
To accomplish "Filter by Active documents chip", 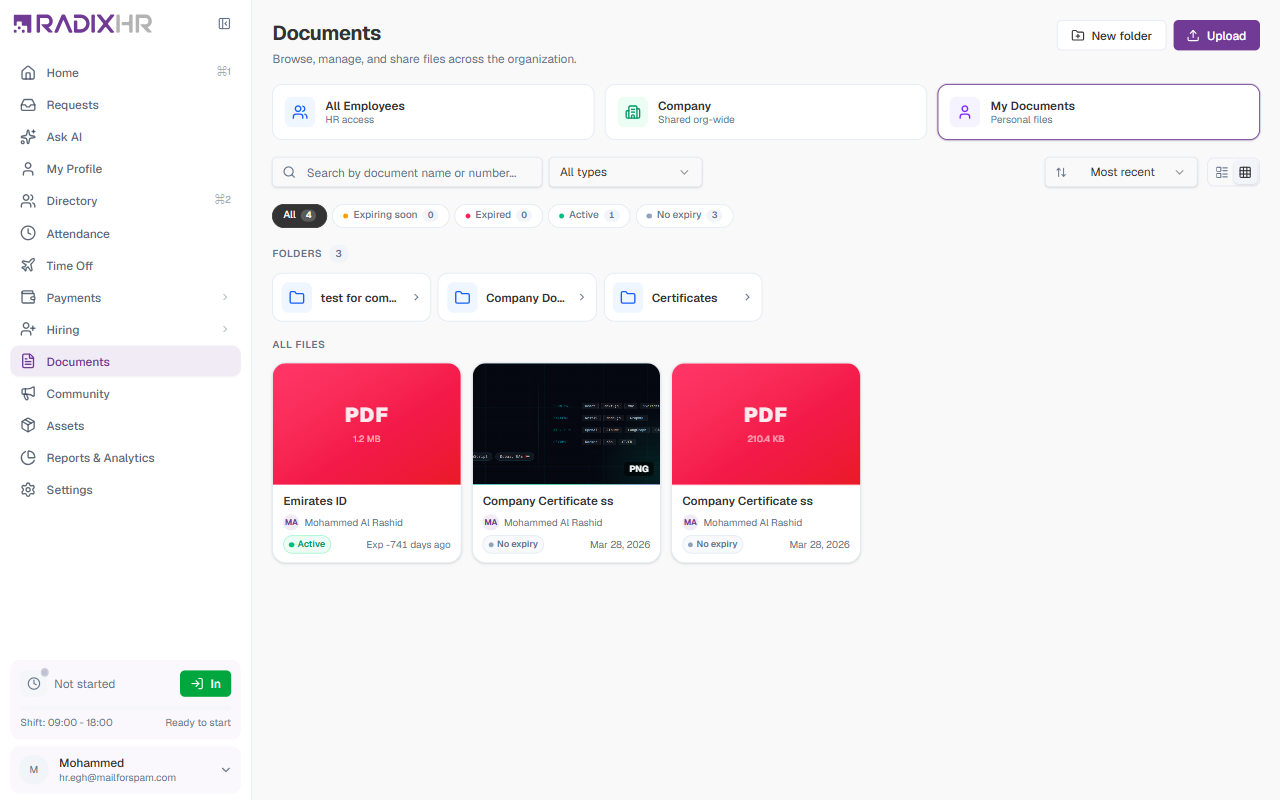I will point(589,215).
